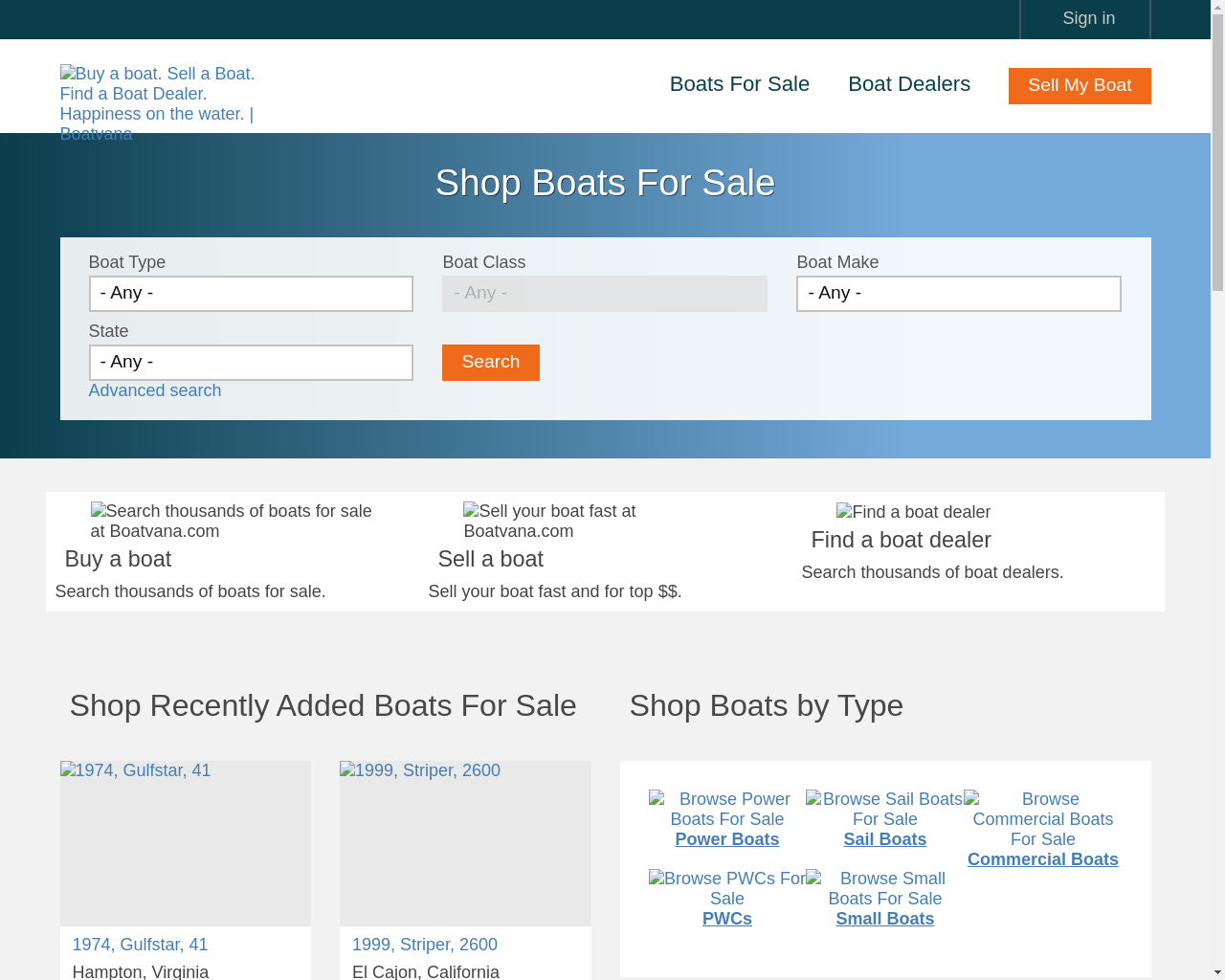
Task: Click the Find a boat dealer image
Action: (913, 512)
